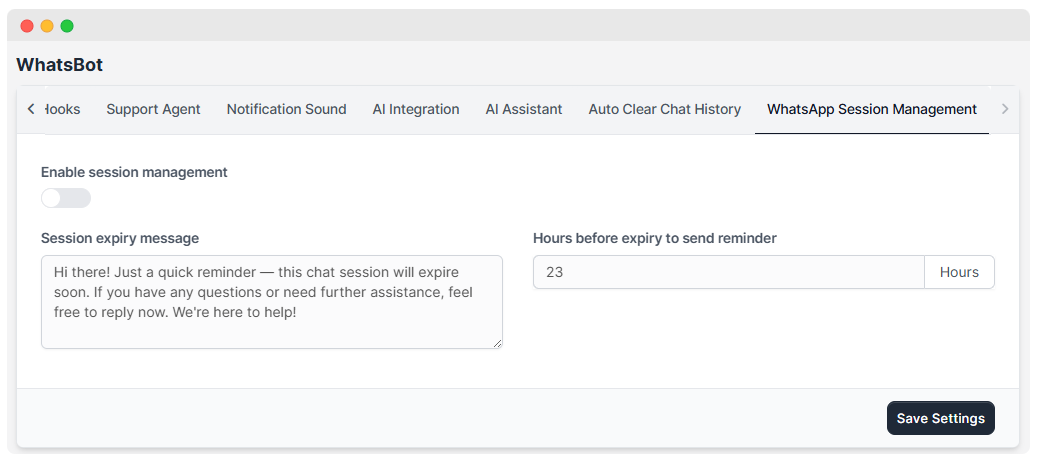The height and width of the screenshot is (463, 1037).
Task: Toggle the Enable session management switch
Action: [x=66, y=198]
